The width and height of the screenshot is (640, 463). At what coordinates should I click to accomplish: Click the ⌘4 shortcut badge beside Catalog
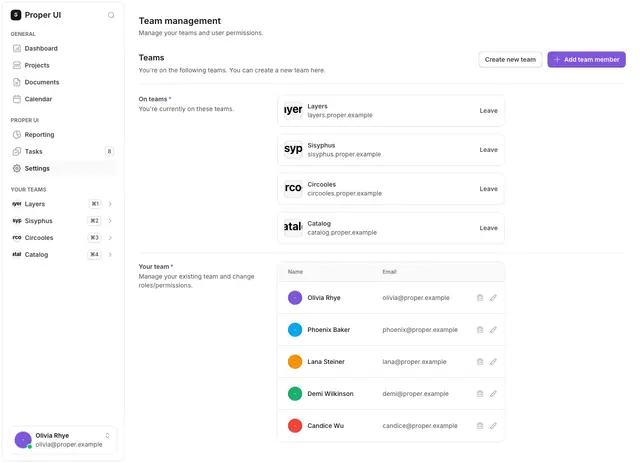(x=95, y=254)
